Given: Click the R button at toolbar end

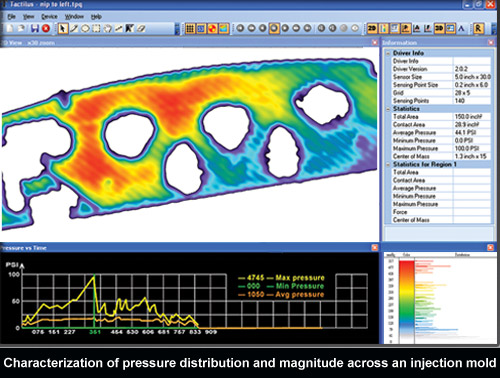Looking at the screenshot, I should pos(478,29).
